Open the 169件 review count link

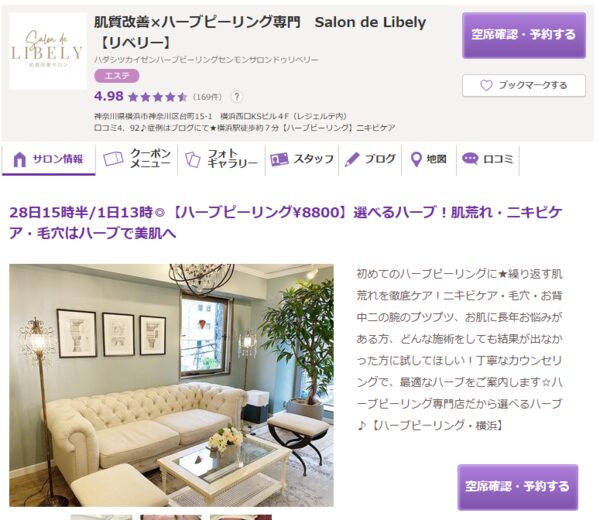(207, 97)
